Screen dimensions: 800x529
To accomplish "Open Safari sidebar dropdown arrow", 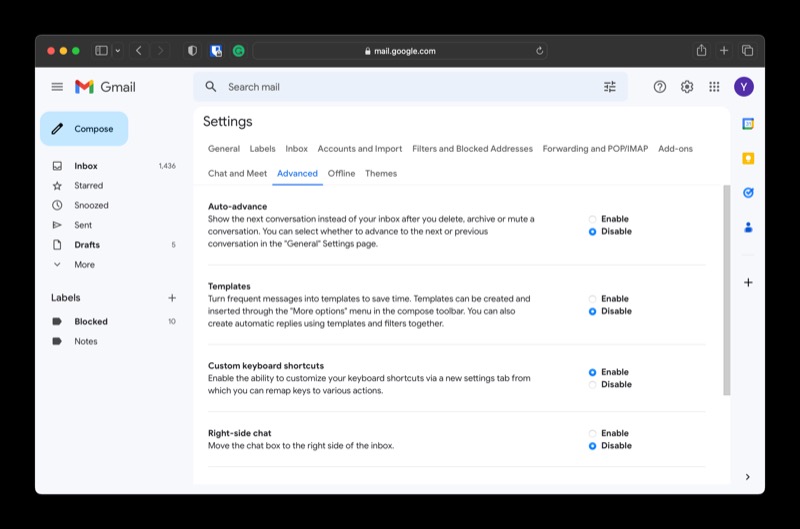I will click(x=118, y=51).
